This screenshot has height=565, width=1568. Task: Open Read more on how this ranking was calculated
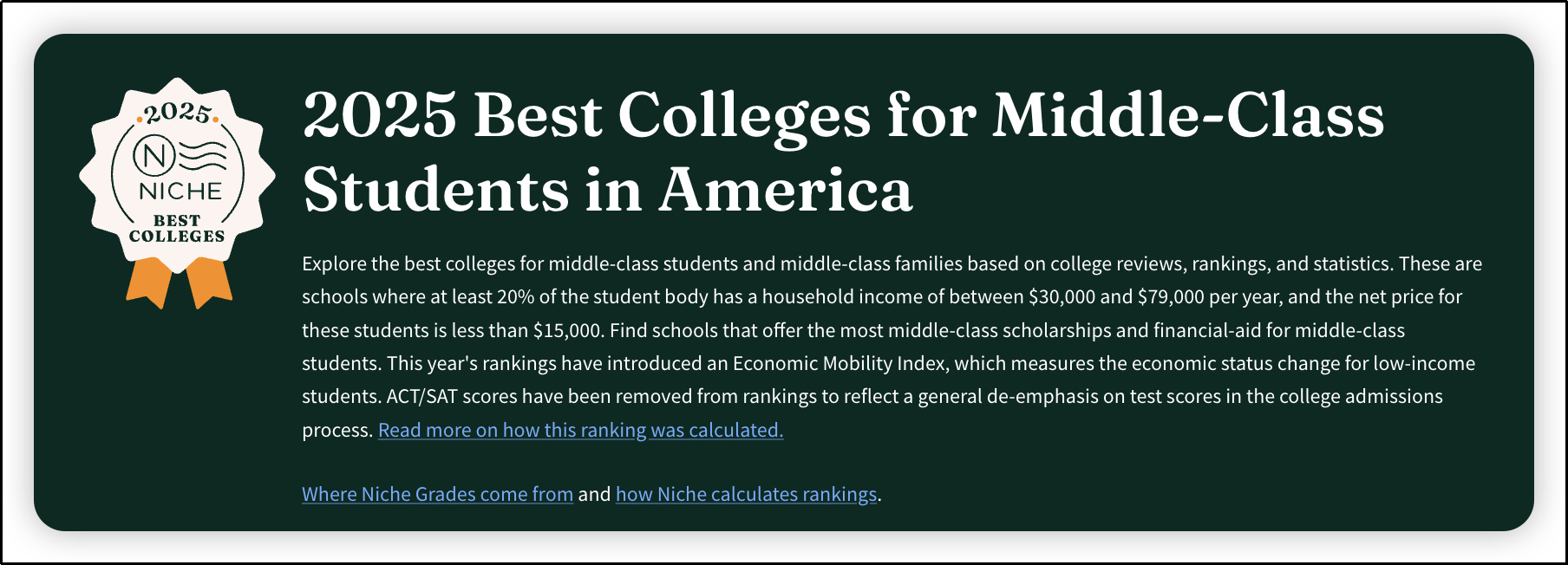click(x=580, y=430)
